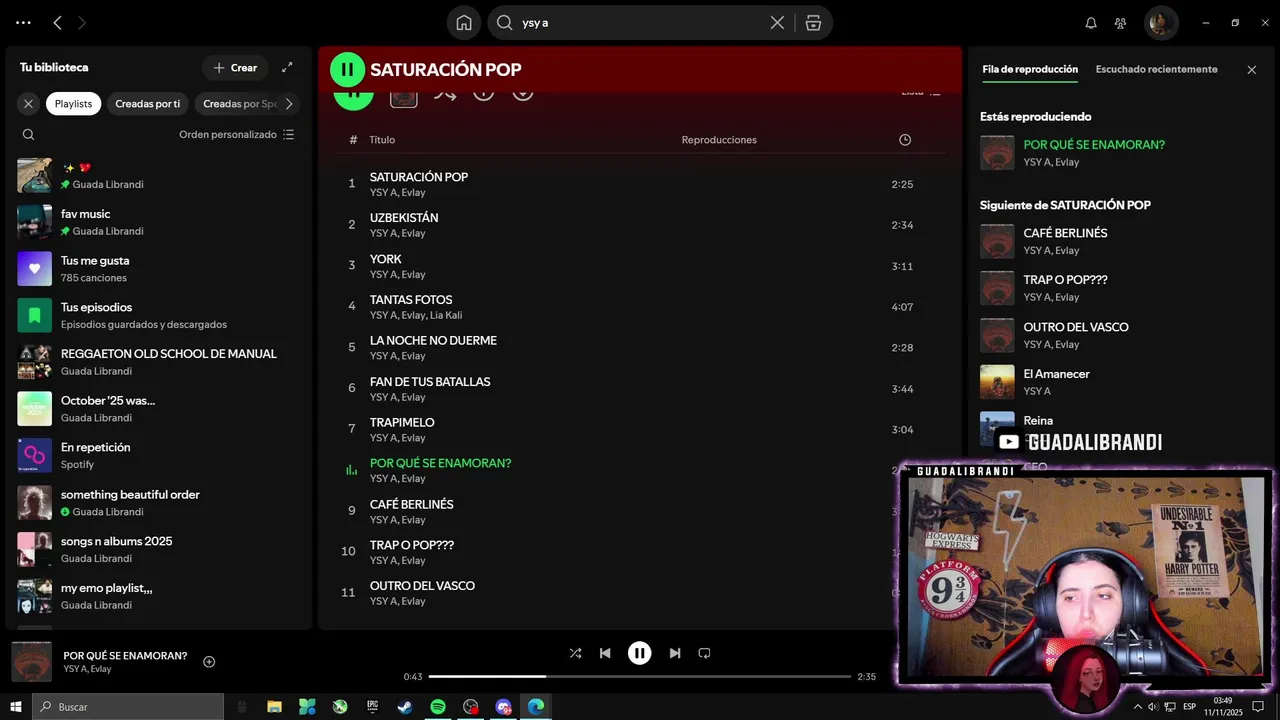Open 'REGGAETON OLD SCHOOL DE MANUAL' playlist
The width and height of the screenshot is (1280, 720).
(160, 362)
